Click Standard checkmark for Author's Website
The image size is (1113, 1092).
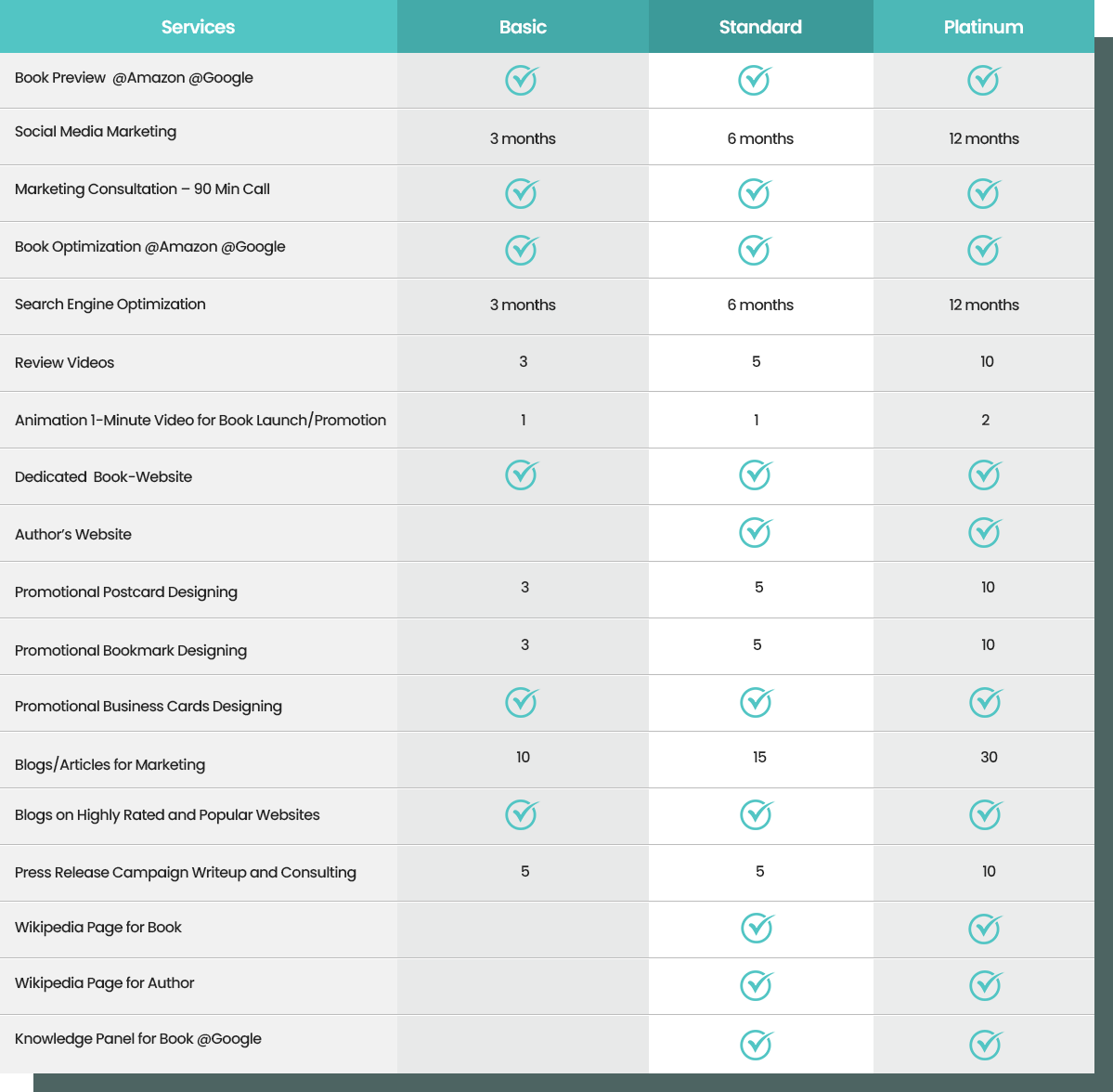click(756, 532)
